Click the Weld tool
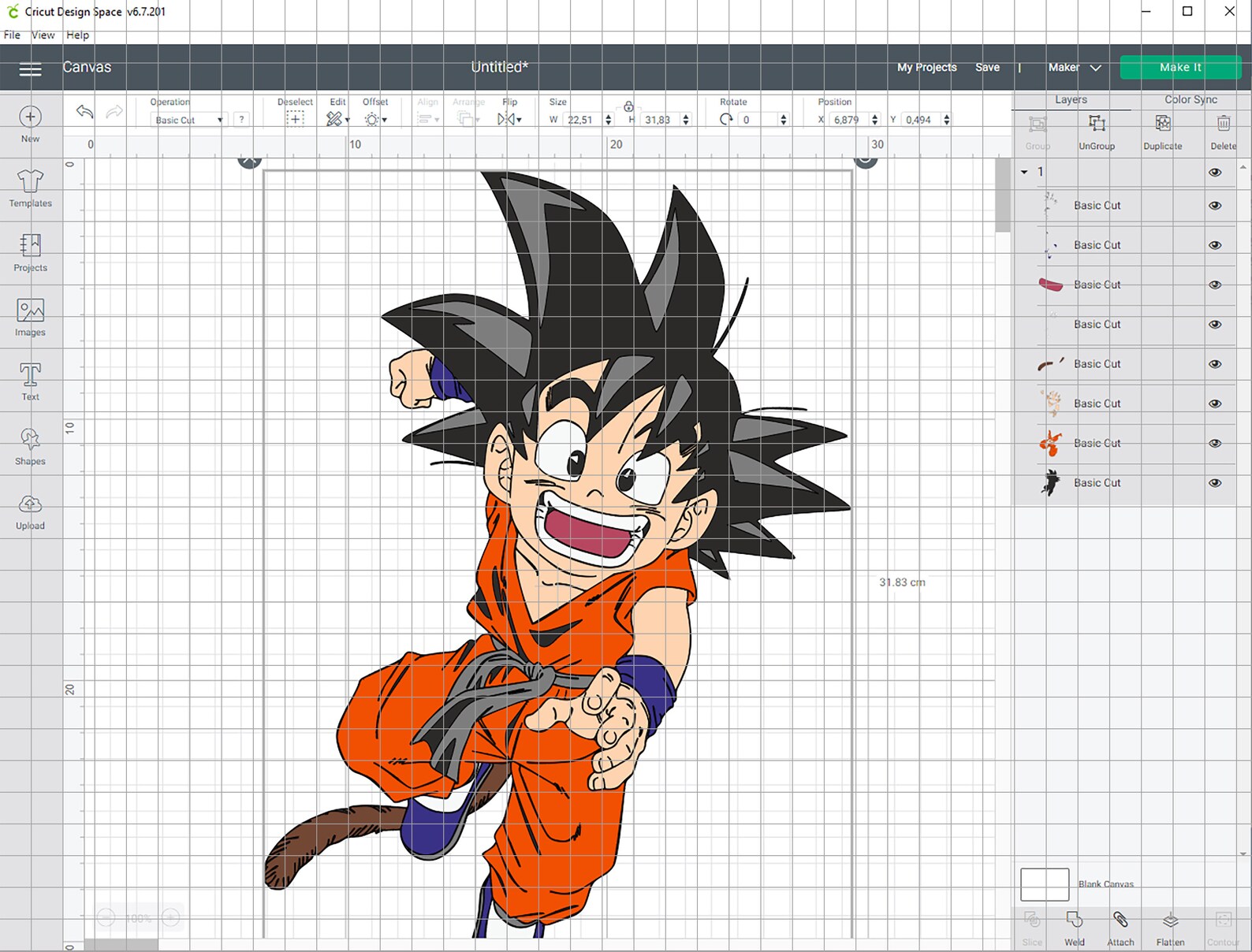This screenshot has width=1252, height=952. 1074,920
